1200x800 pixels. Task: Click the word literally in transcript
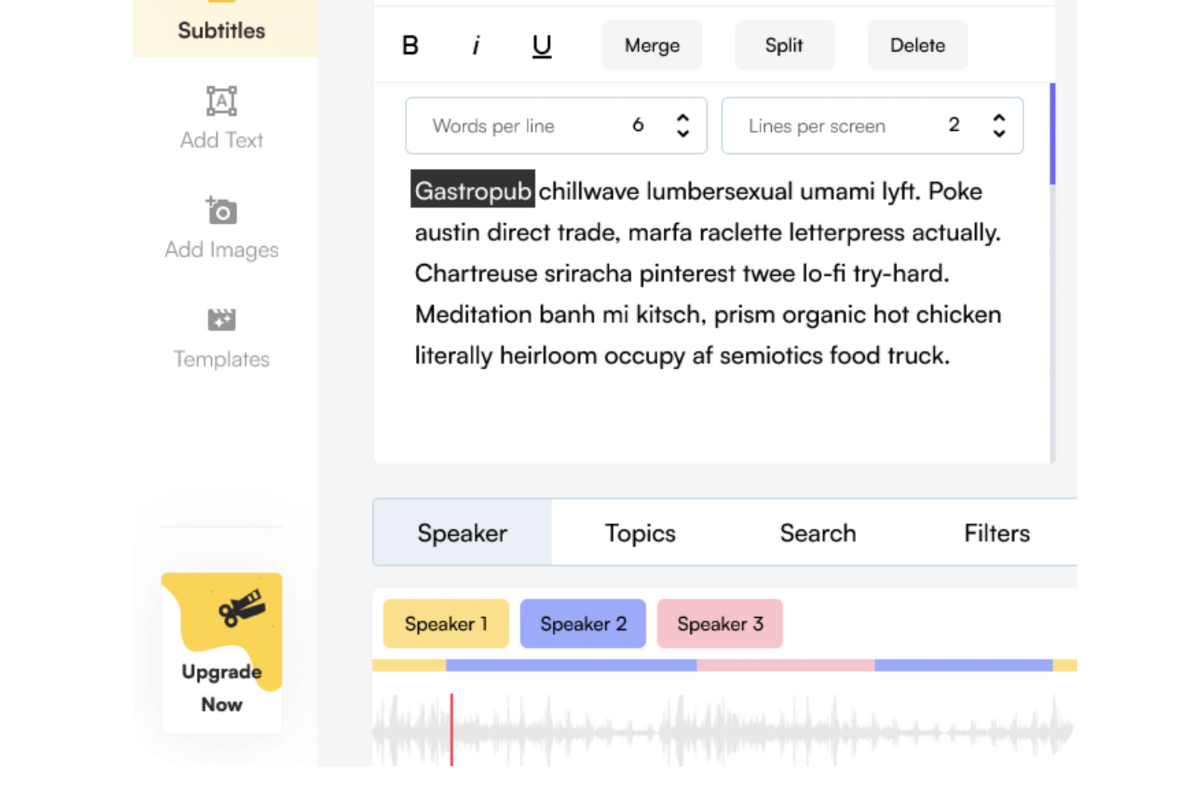pyautogui.click(x=454, y=356)
